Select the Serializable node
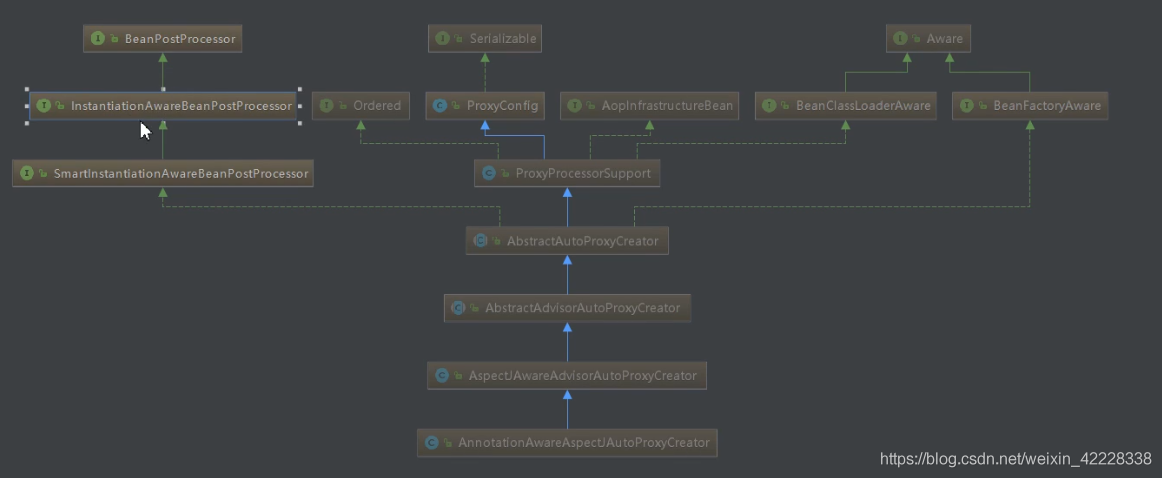1162x478 pixels. [485, 39]
